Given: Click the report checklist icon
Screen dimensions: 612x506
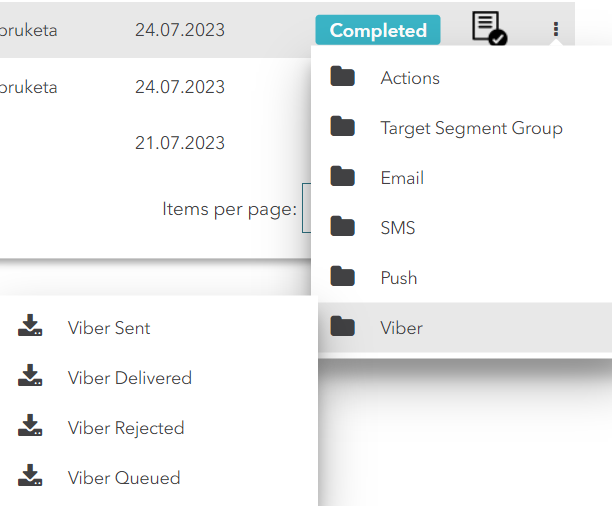Looking at the screenshot, I should click(x=488, y=29).
